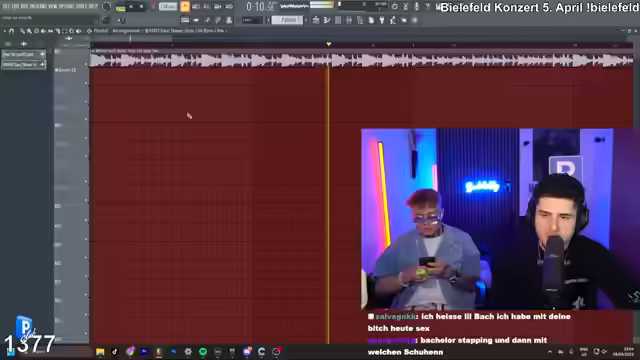This screenshot has height=360, width=640.
Task: Select the Draw pencil tool in playlist toolbar
Action: (22, 31)
